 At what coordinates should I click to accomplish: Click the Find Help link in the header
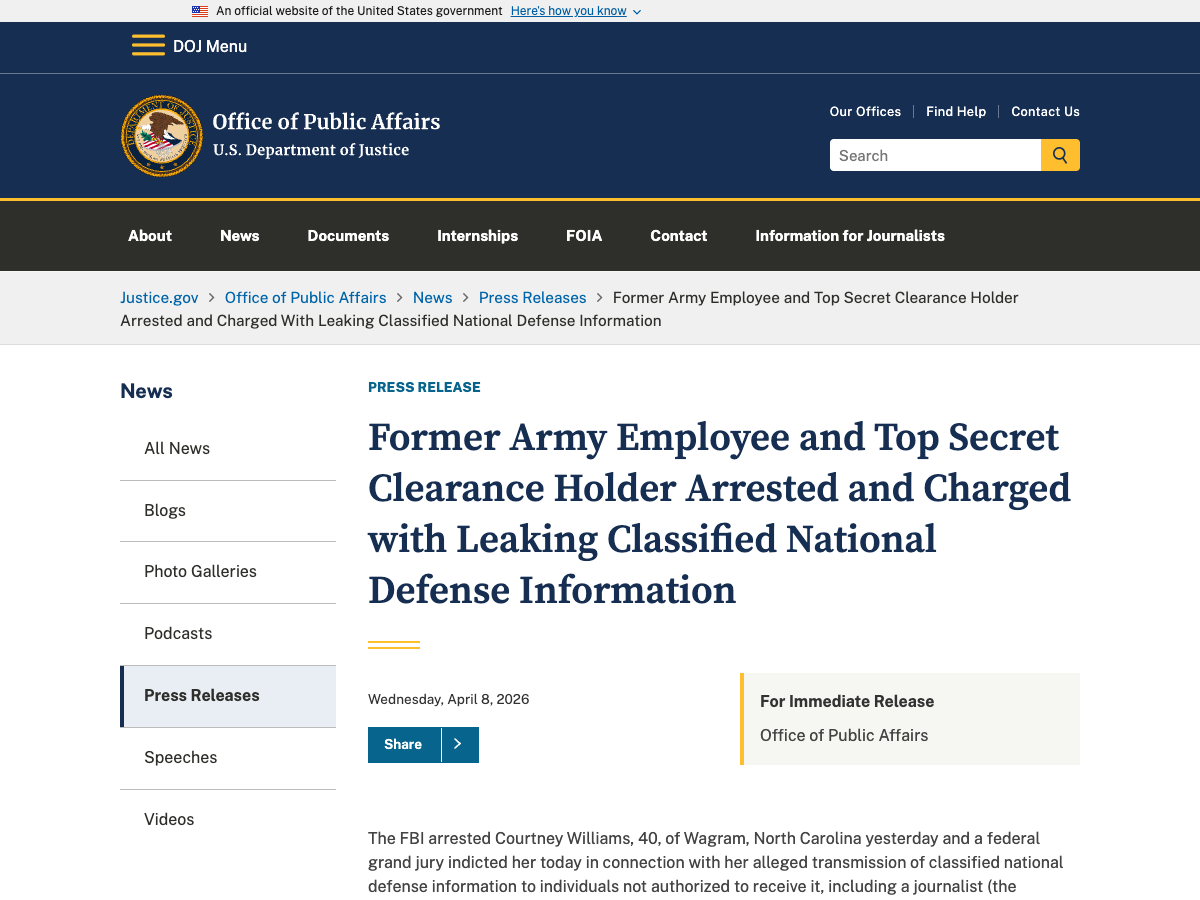(x=955, y=111)
